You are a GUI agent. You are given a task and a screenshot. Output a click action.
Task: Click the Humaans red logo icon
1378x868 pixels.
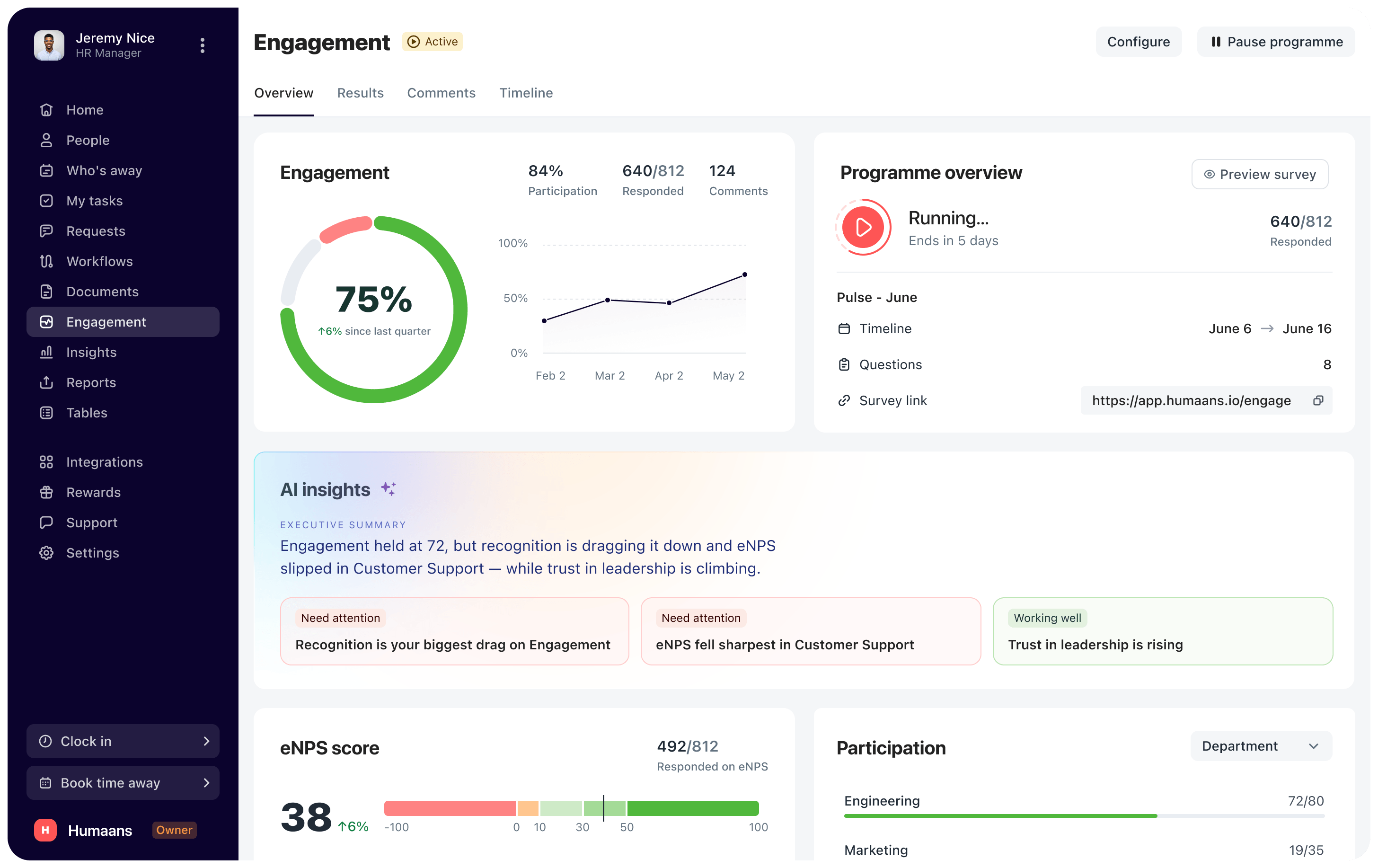pos(45,830)
